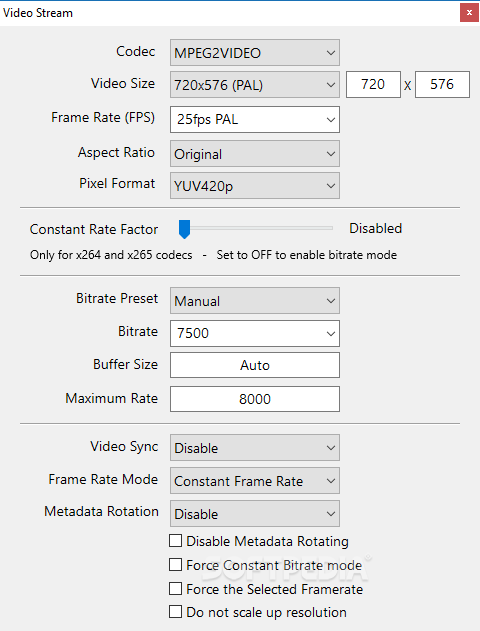
Task: Expand the Aspect Ratio Original dropdown
Action: [255, 154]
